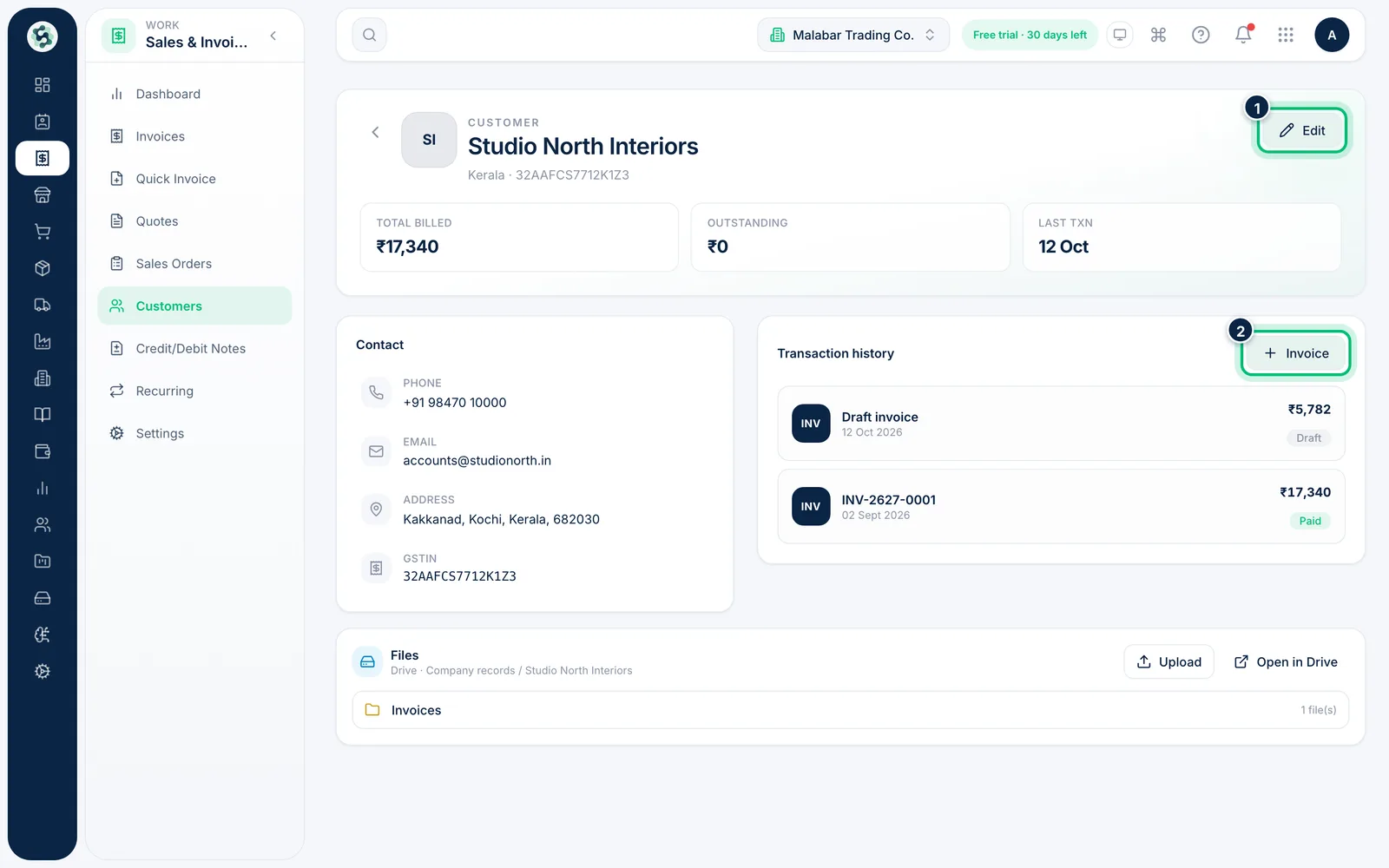The height and width of the screenshot is (868, 1389).
Task: Open the gear settings icon in the dark rail
Action: pyautogui.click(x=42, y=671)
